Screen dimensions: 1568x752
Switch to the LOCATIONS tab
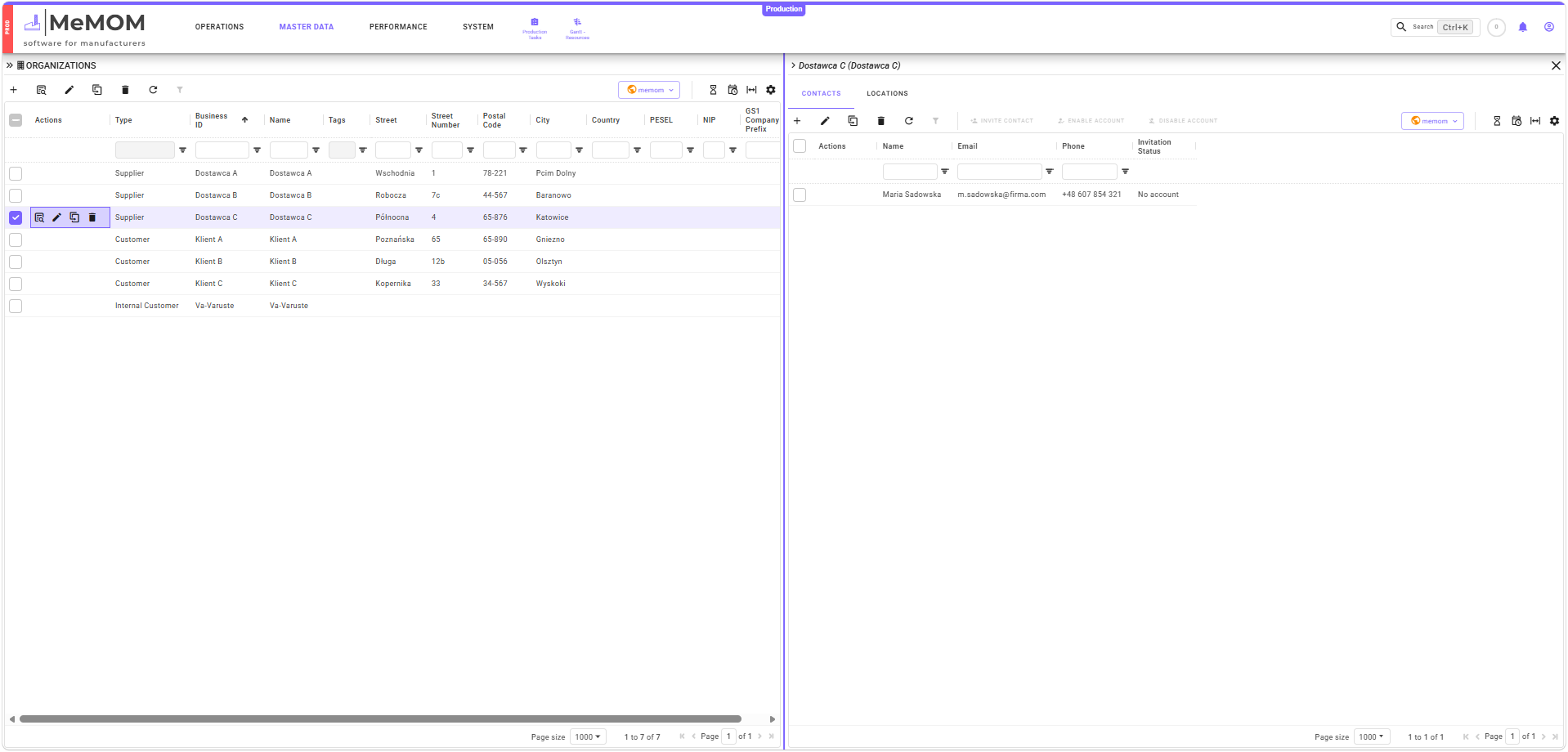click(887, 94)
